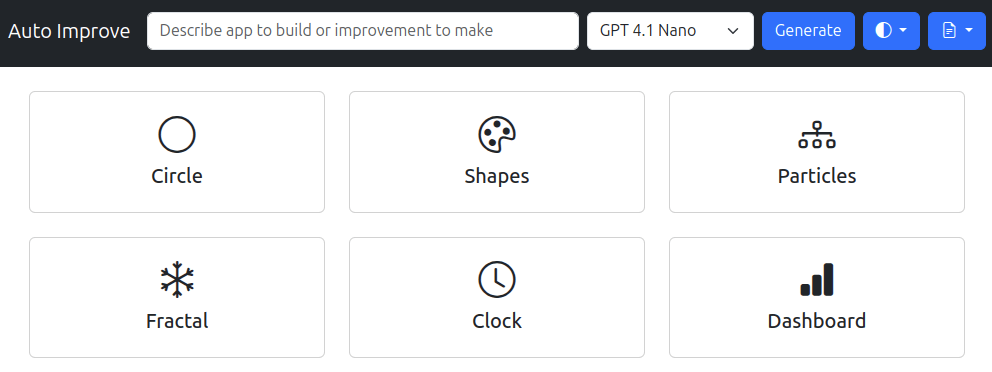Choose the snowflake icon above Fractal
This screenshot has width=992, height=372.
(177, 280)
